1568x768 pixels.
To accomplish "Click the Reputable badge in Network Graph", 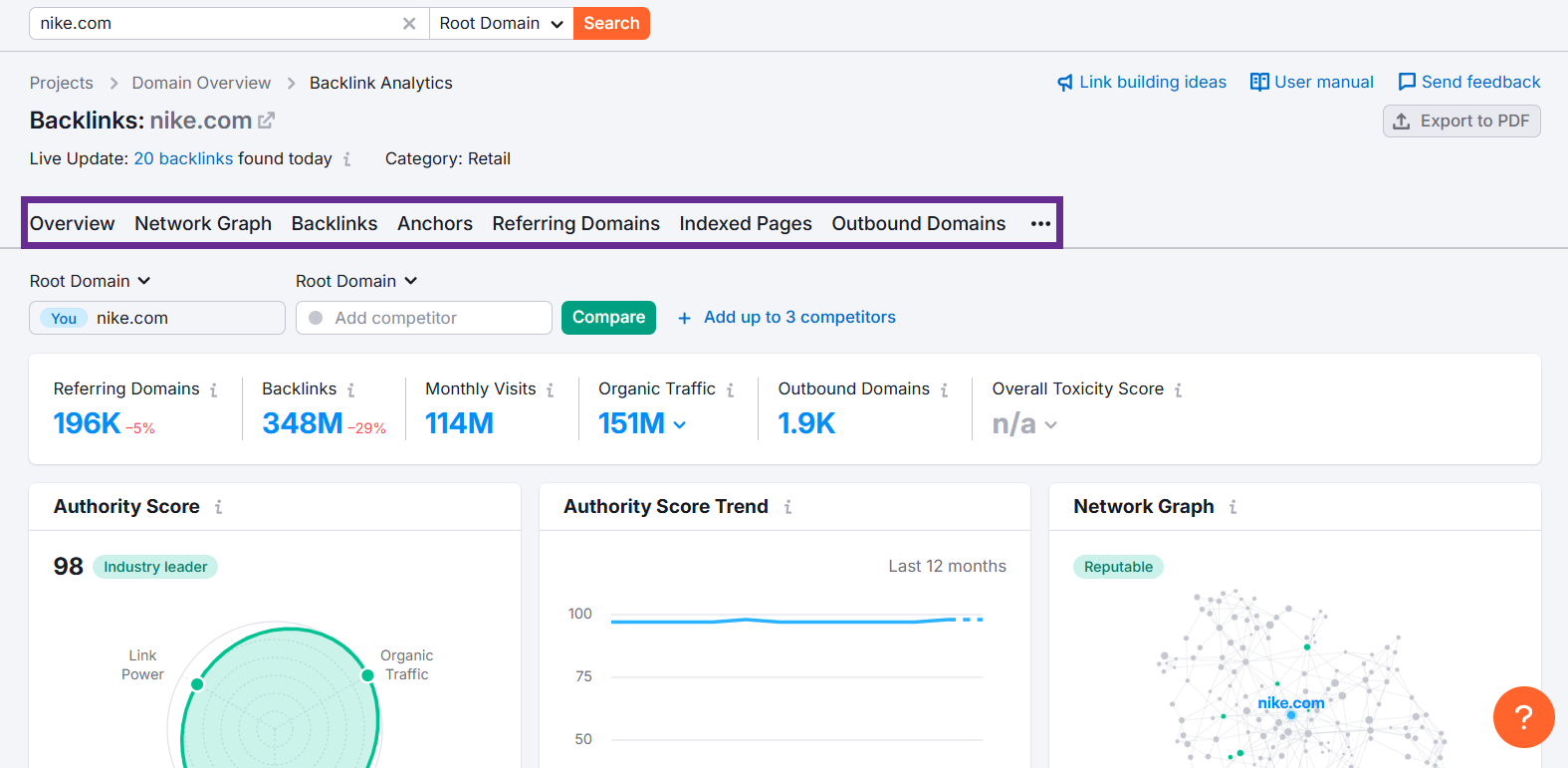I will [x=1118, y=567].
